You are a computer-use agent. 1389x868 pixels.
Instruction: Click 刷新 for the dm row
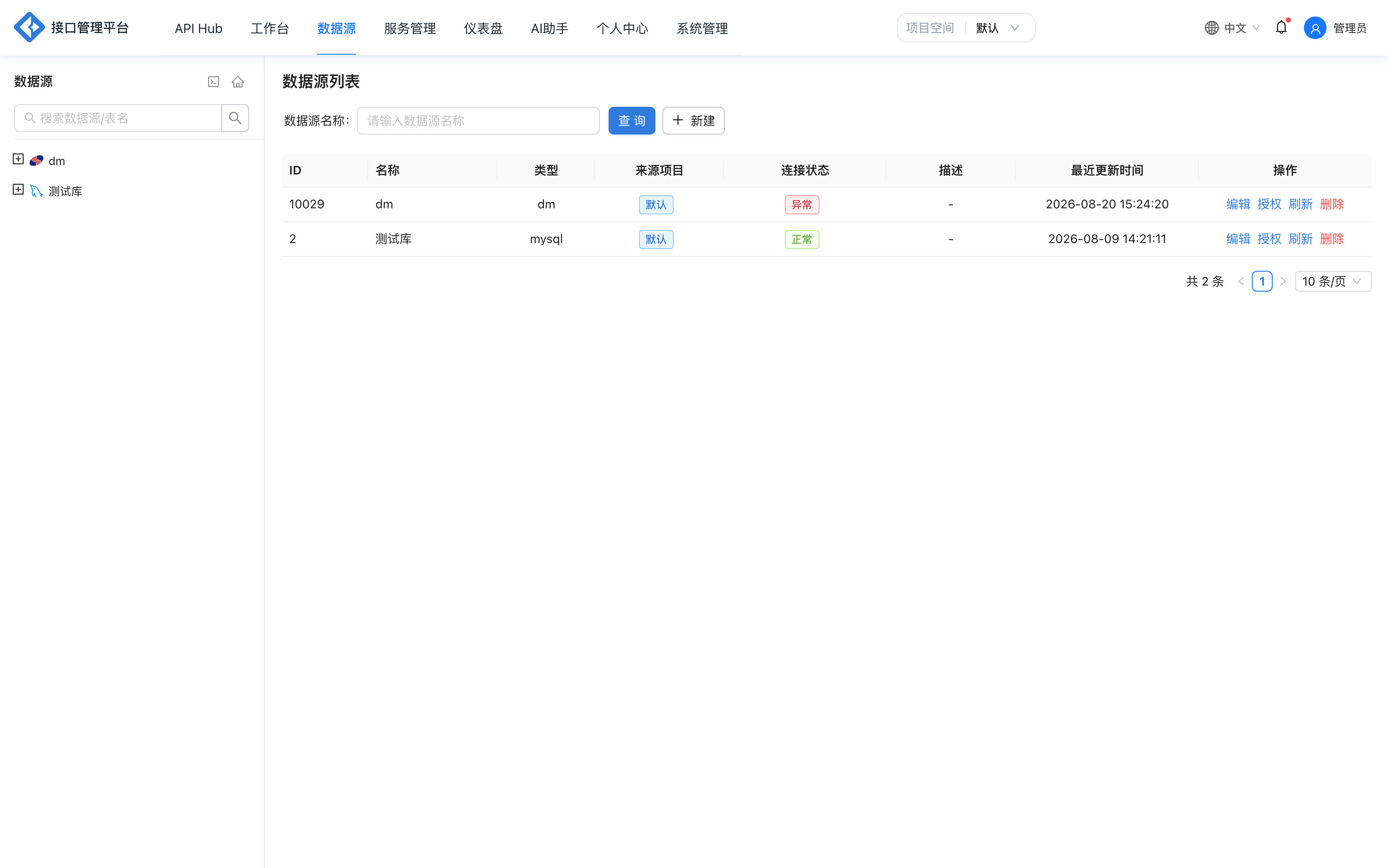[1300, 204]
